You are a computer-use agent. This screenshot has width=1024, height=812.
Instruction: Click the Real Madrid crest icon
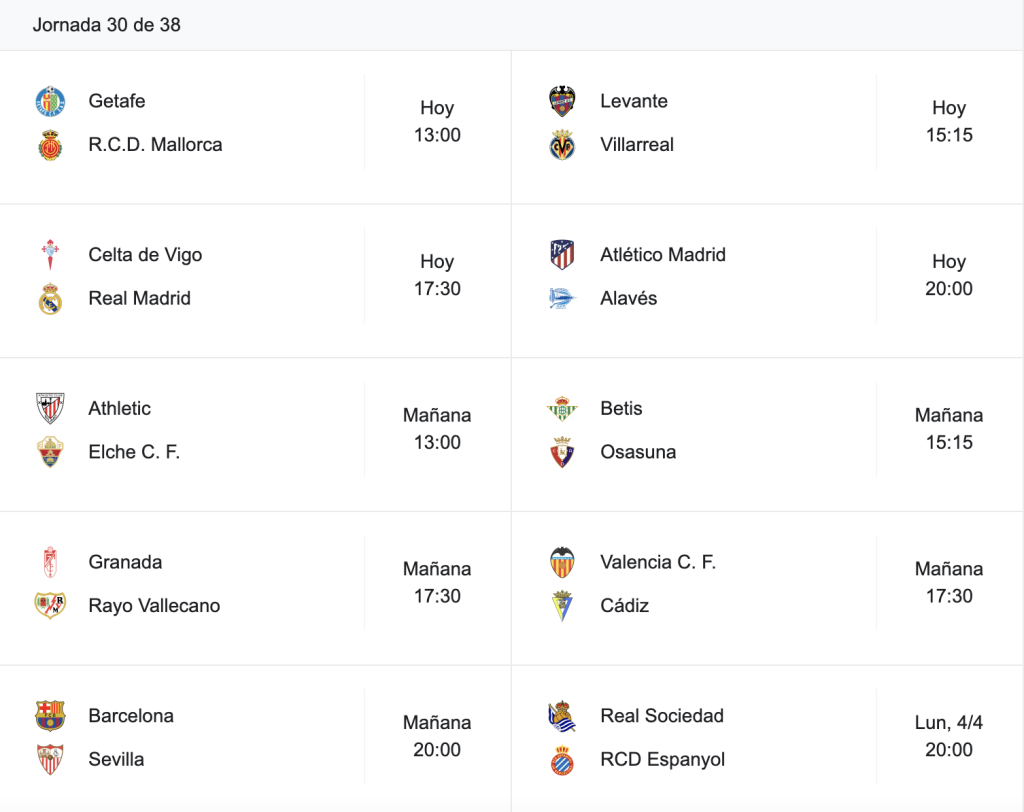pos(50,299)
